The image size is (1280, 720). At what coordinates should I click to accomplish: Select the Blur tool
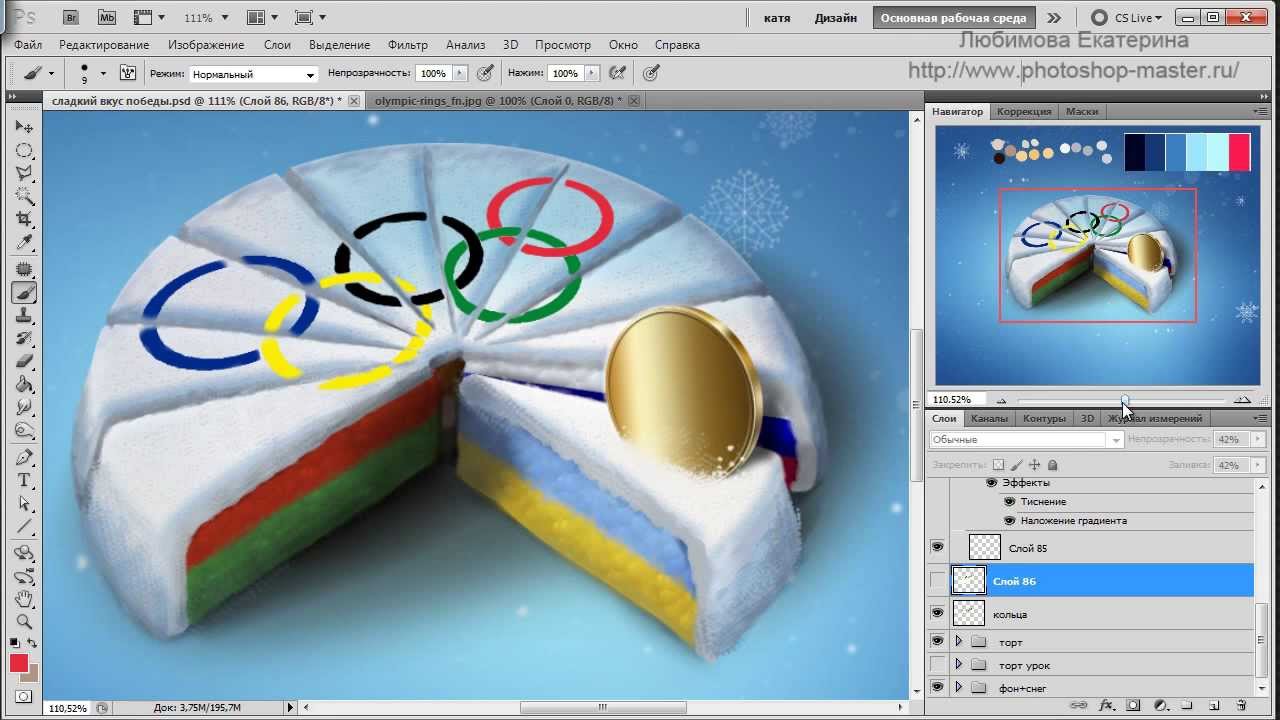[24, 407]
